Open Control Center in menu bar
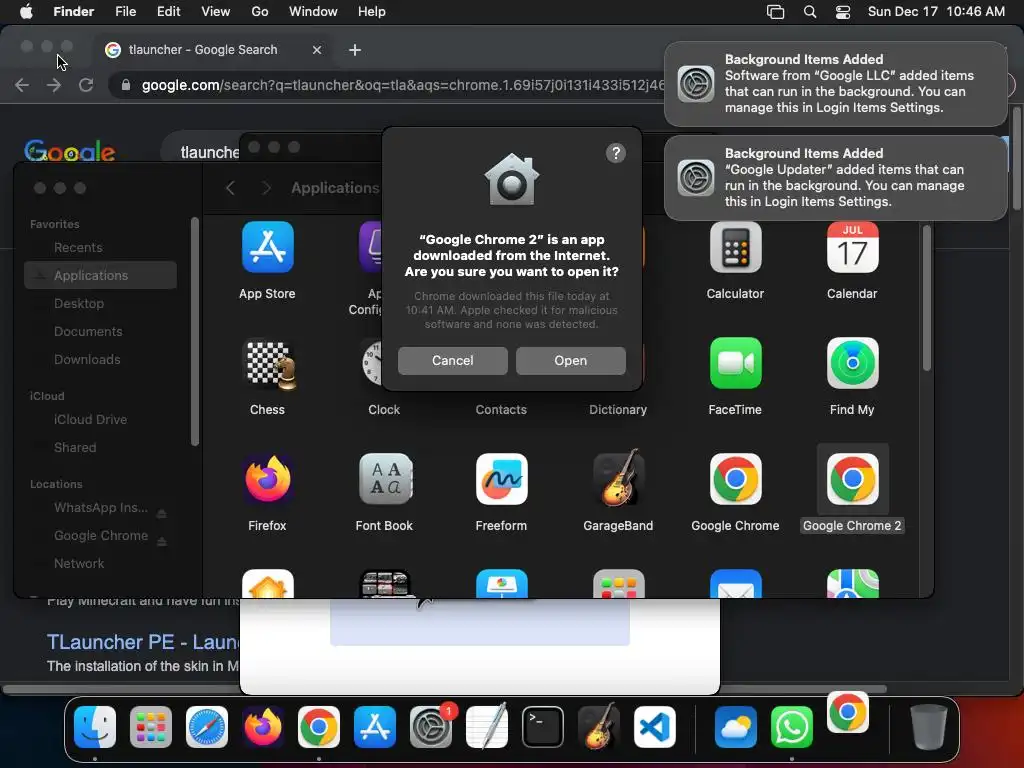The image size is (1024, 768). (x=843, y=12)
